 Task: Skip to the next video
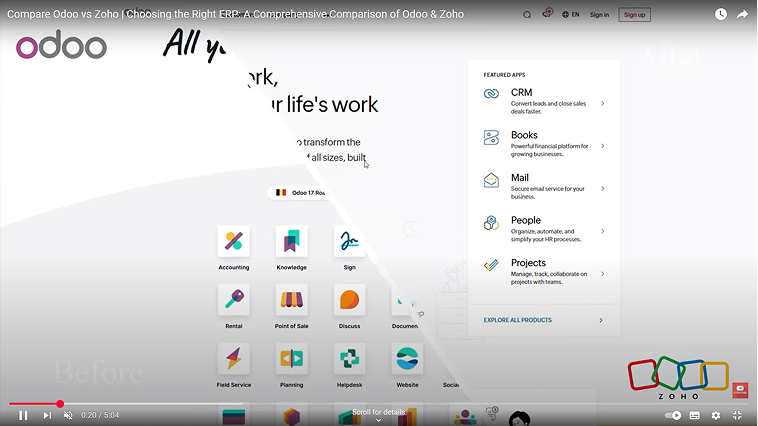tap(47, 415)
